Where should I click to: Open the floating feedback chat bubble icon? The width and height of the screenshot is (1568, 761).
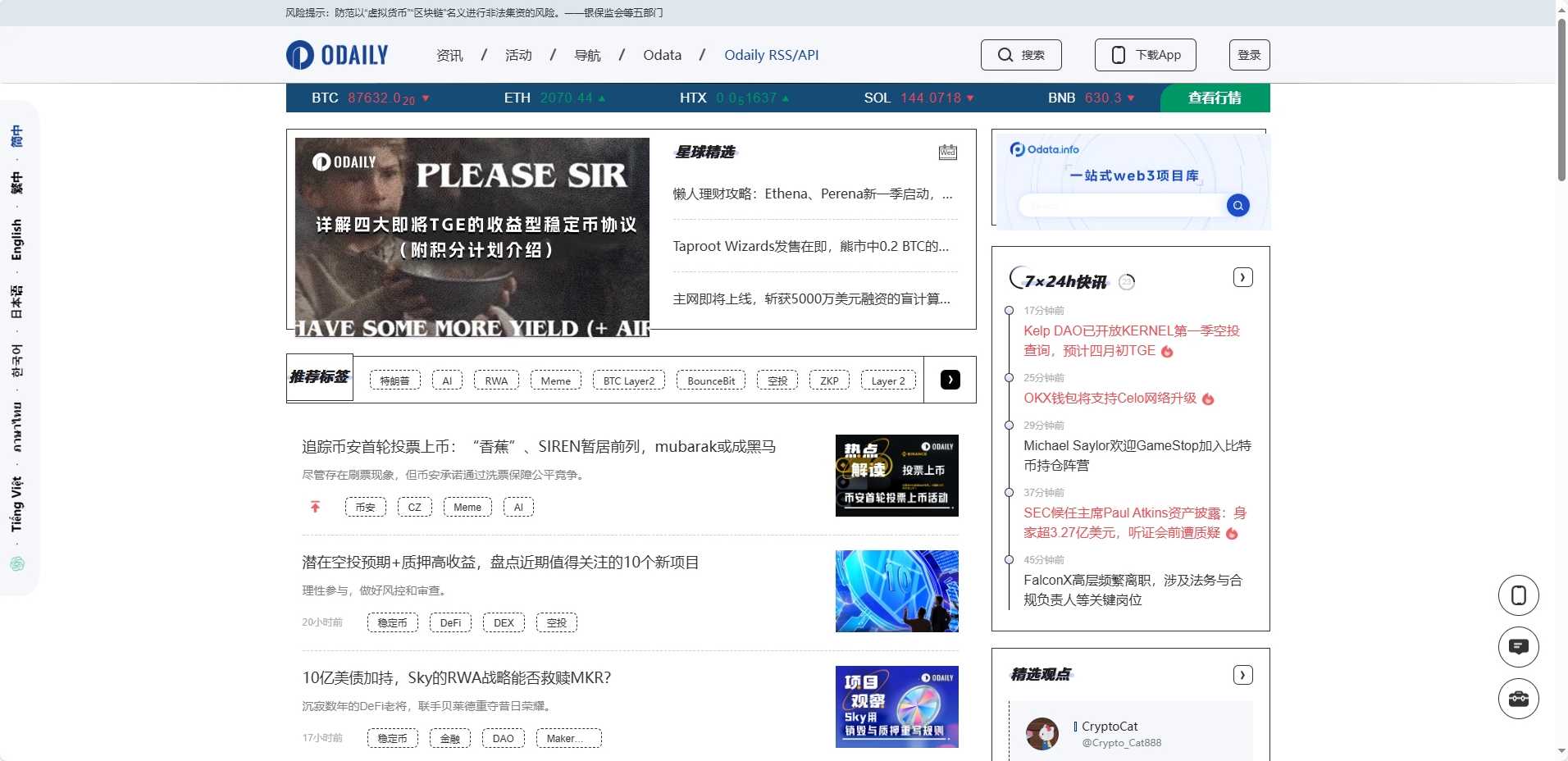pyautogui.click(x=1518, y=646)
